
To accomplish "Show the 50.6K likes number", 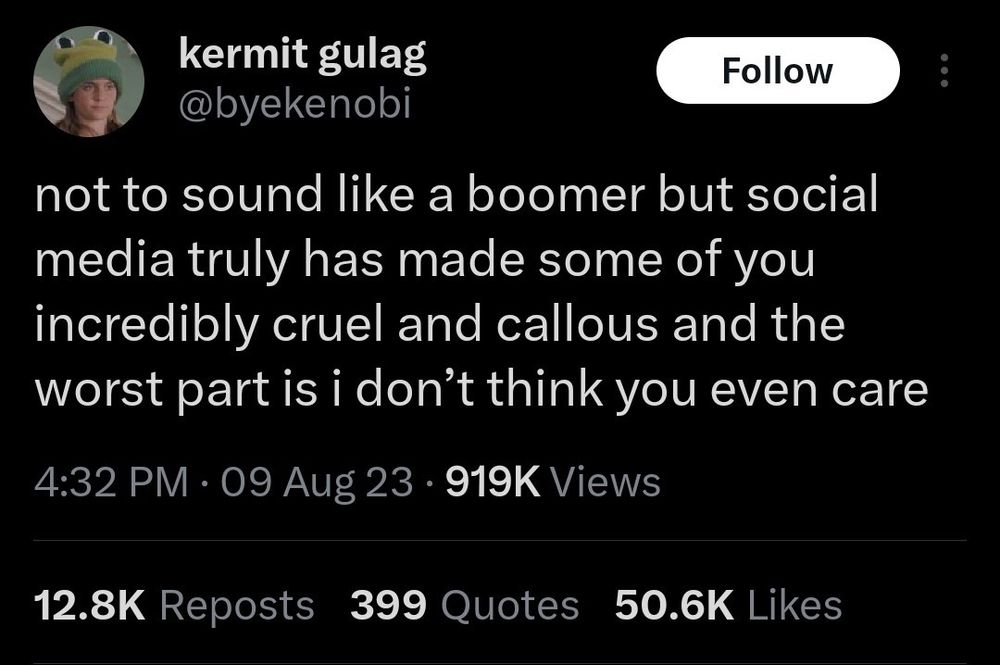I will coord(674,605).
